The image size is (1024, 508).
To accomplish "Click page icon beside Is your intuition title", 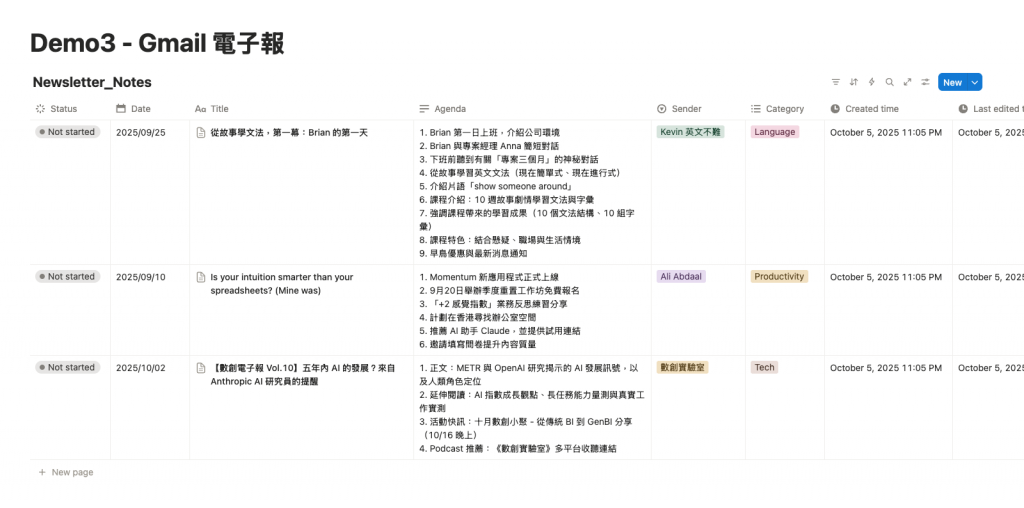I will (x=201, y=277).
